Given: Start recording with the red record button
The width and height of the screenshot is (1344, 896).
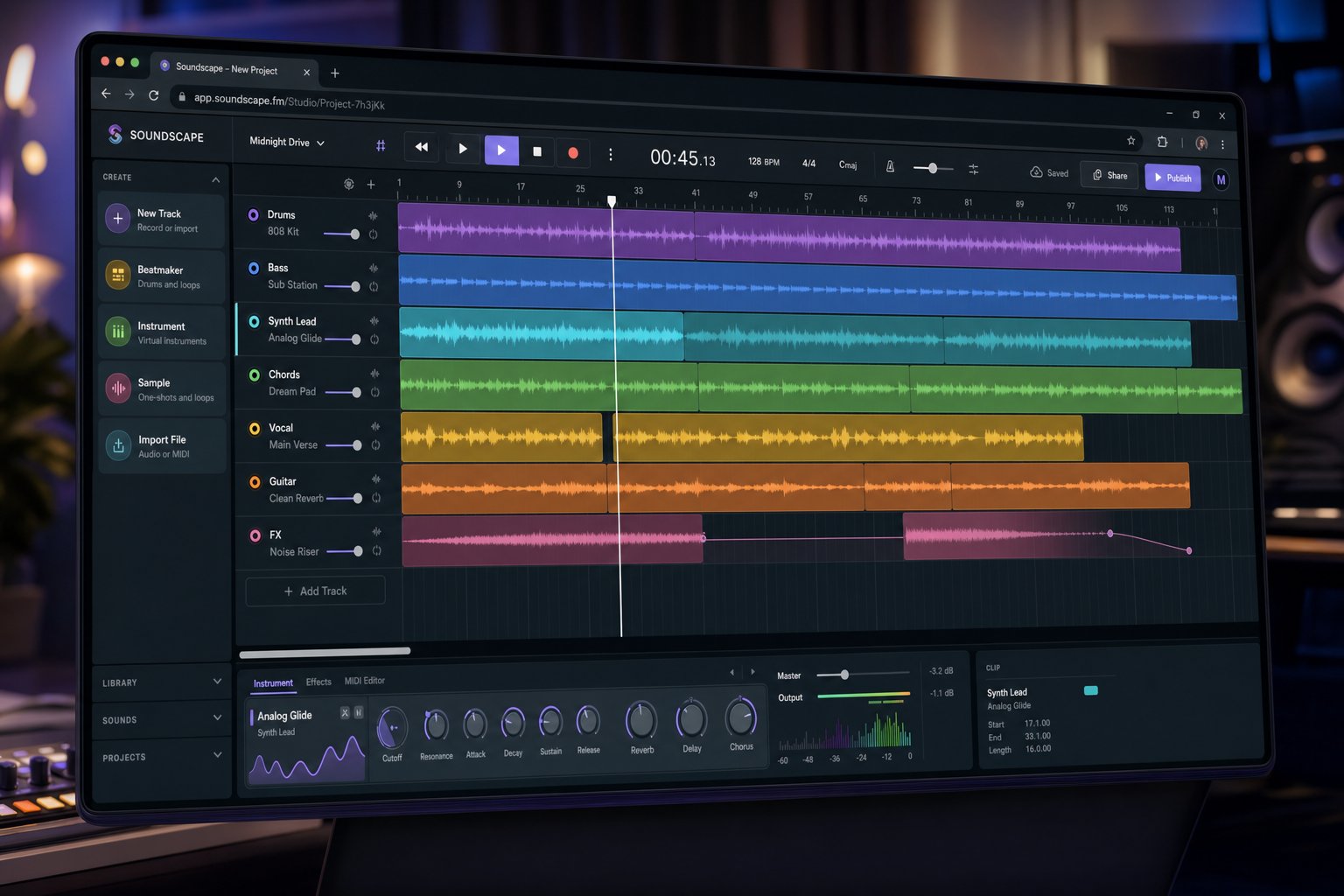Looking at the screenshot, I should click(x=573, y=153).
